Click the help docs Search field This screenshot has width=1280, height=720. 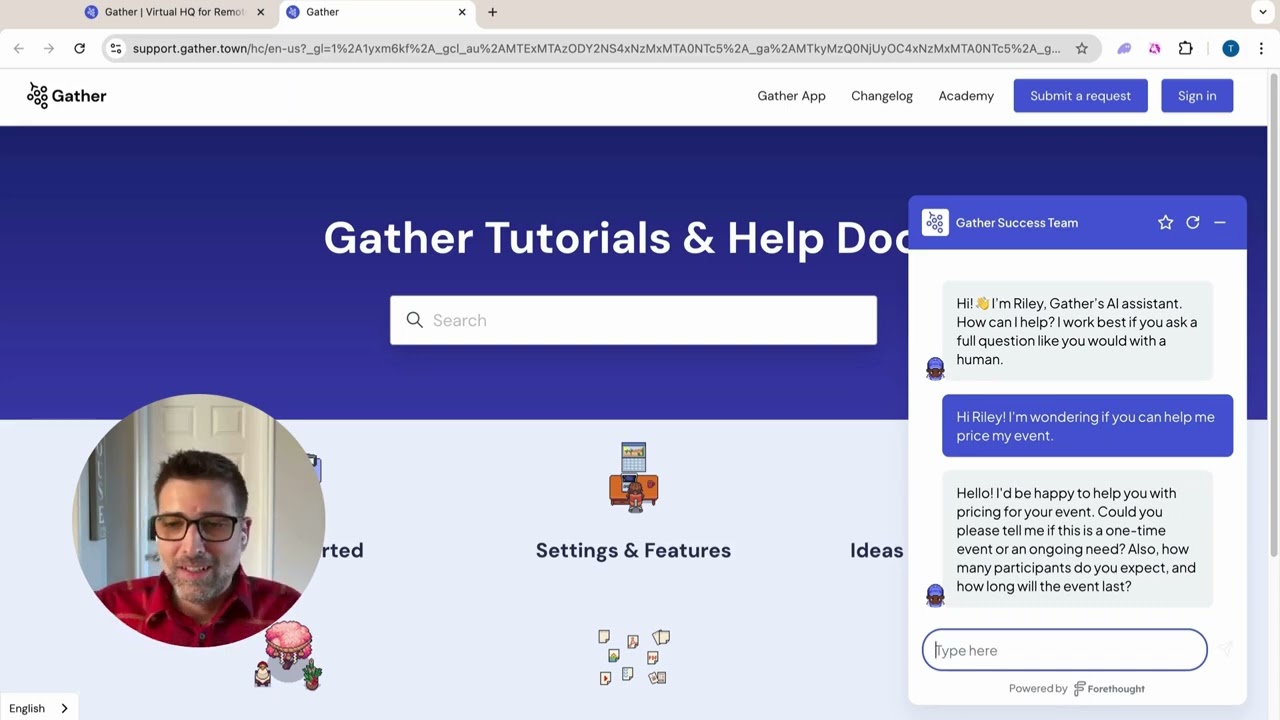[x=633, y=320]
